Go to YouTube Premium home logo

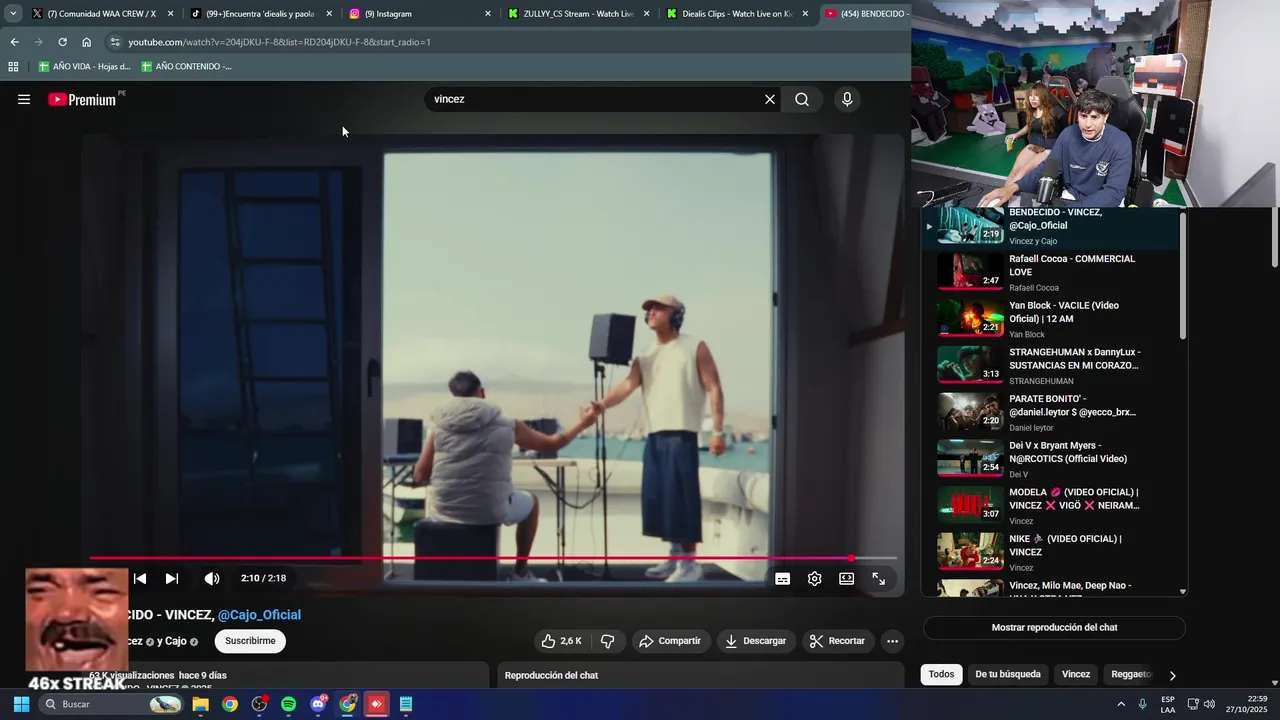click(84, 99)
